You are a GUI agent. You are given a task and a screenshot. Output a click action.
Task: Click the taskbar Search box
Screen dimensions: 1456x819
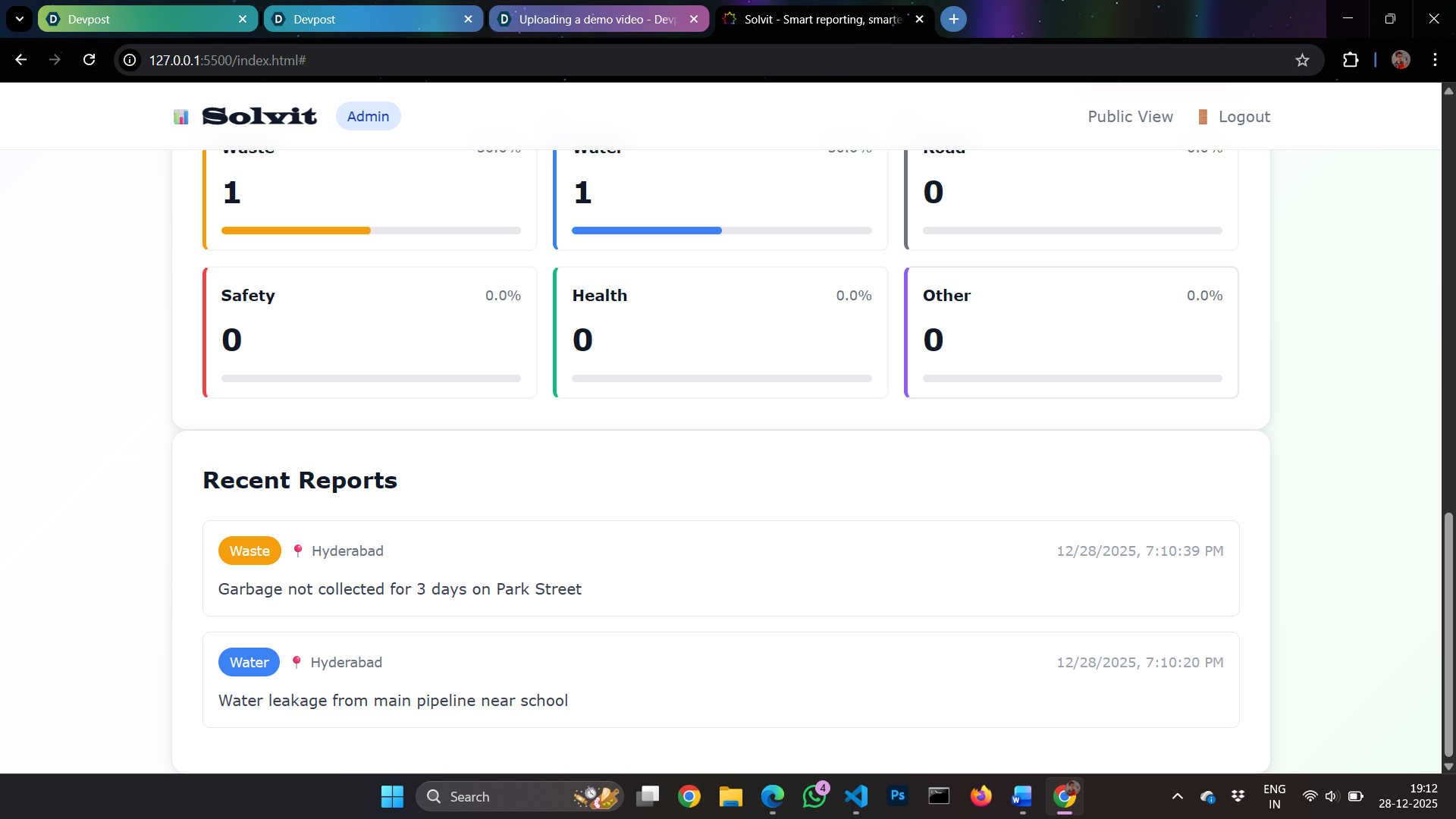(x=519, y=796)
